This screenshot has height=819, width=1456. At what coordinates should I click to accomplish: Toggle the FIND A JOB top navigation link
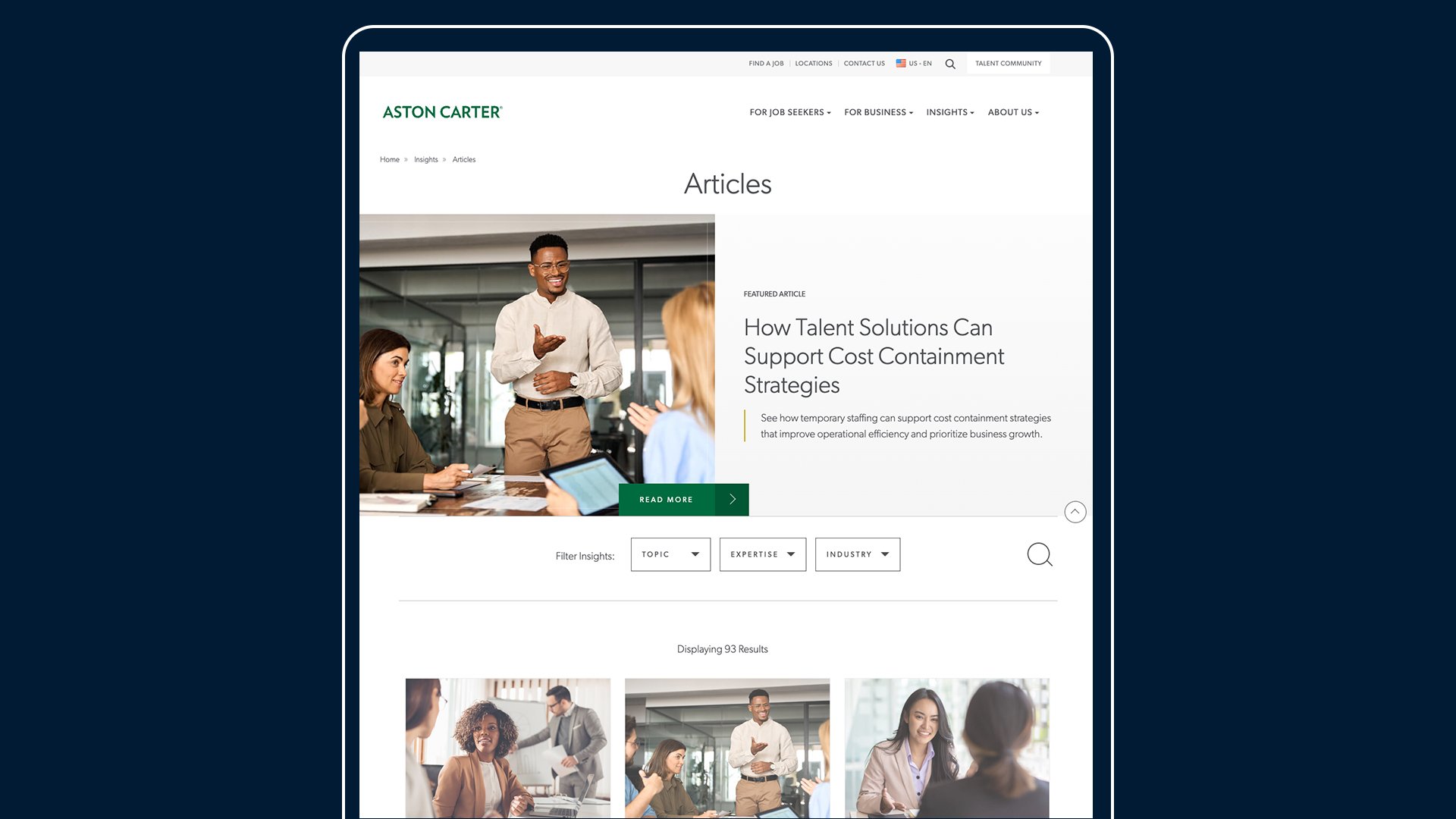(766, 63)
